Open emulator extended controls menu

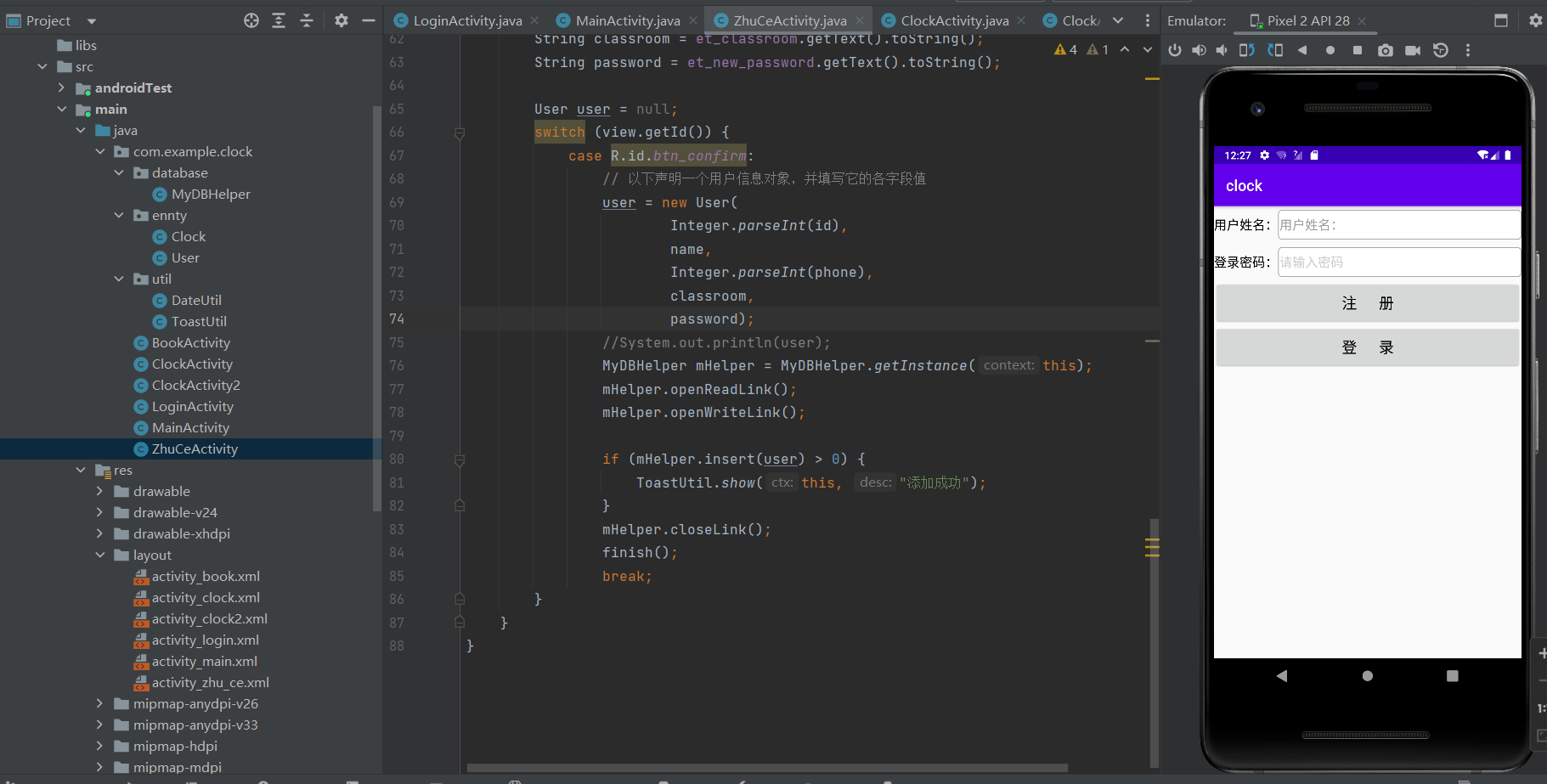1468,50
